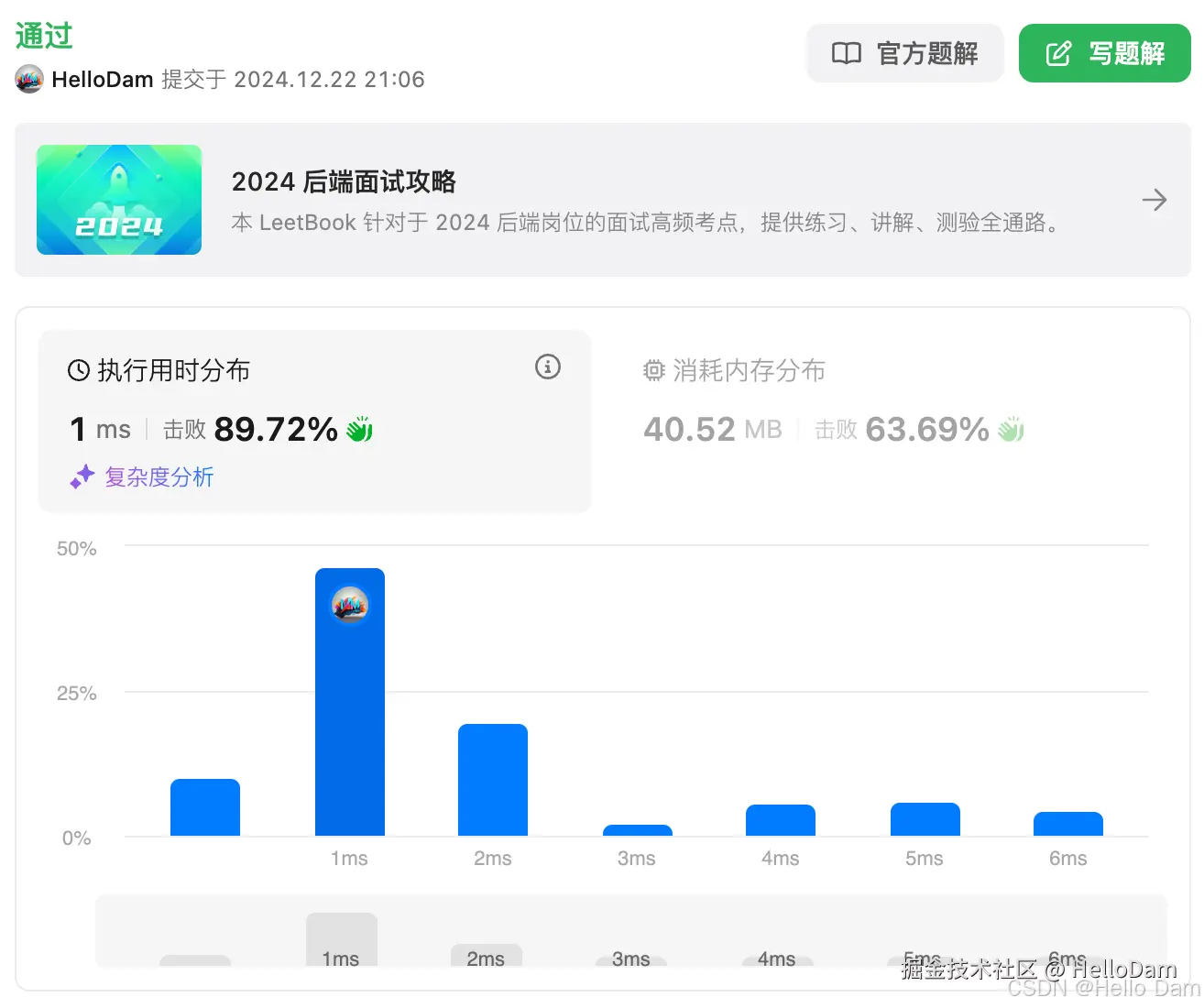Select the 4ms histogram bar
This screenshot has height=1008, width=1204.
(780, 820)
